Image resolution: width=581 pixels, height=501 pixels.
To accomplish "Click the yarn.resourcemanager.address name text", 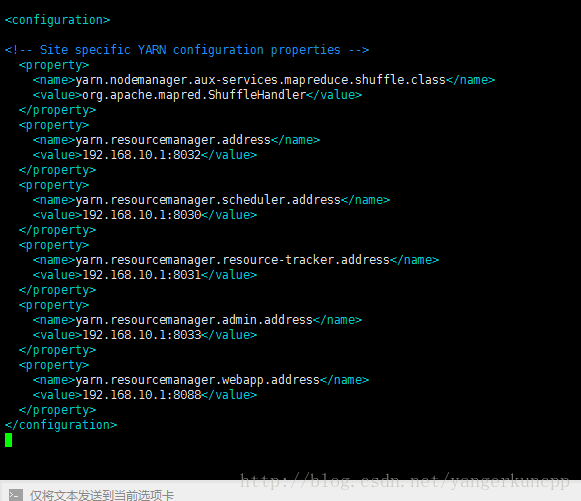I will click(x=173, y=140).
